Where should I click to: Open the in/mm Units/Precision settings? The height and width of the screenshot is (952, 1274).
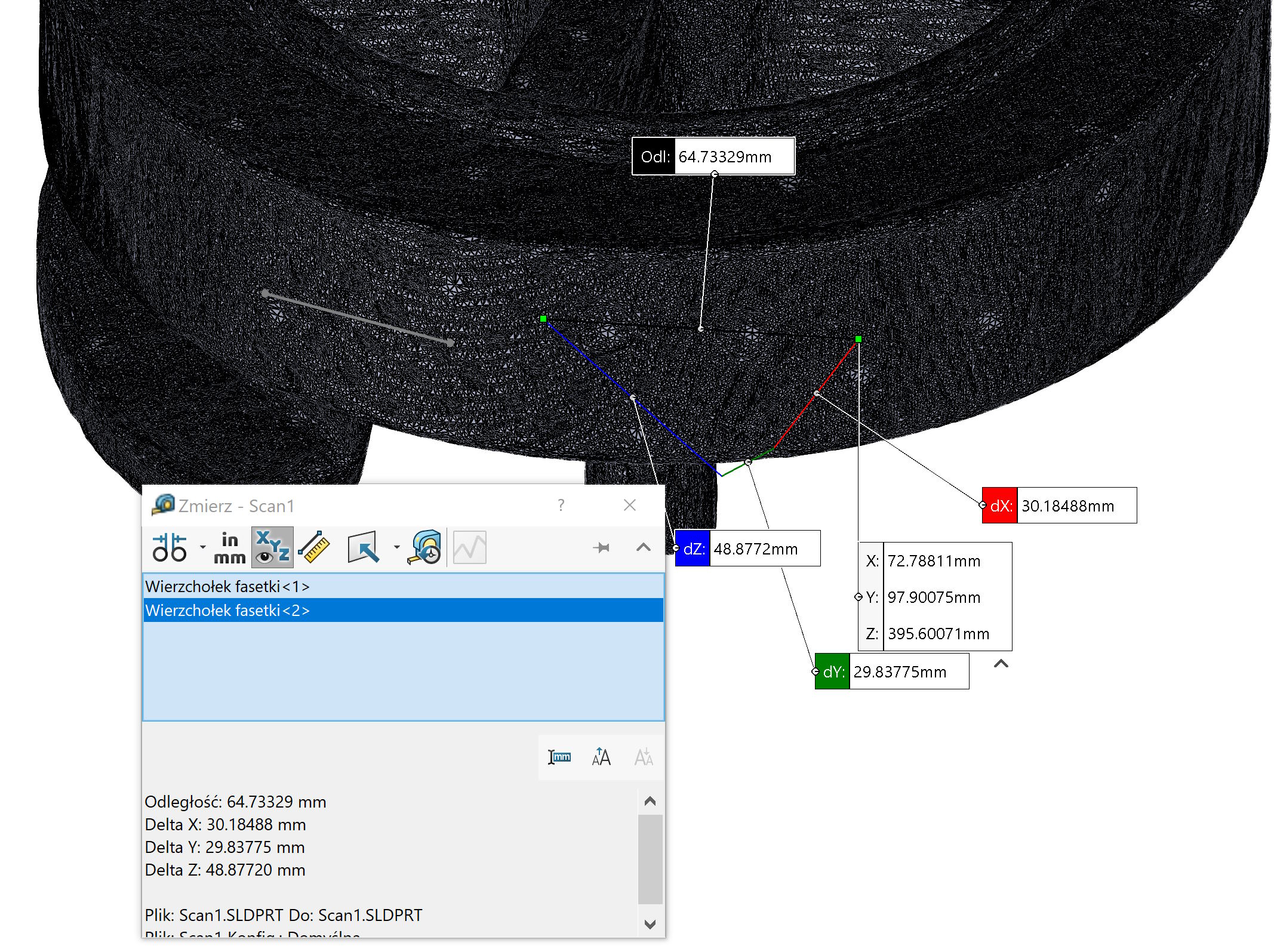click(x=230, y=547)
